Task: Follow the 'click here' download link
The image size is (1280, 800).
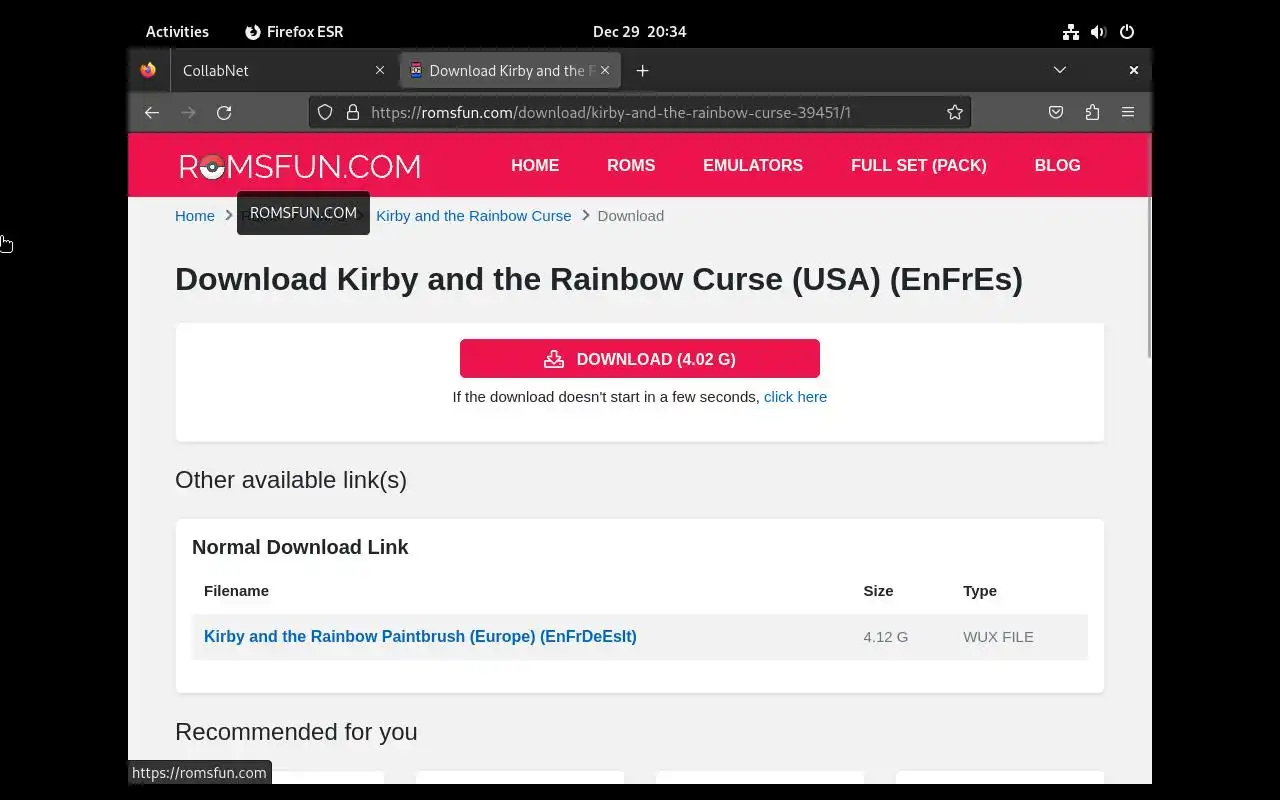Action: (795, 397)
